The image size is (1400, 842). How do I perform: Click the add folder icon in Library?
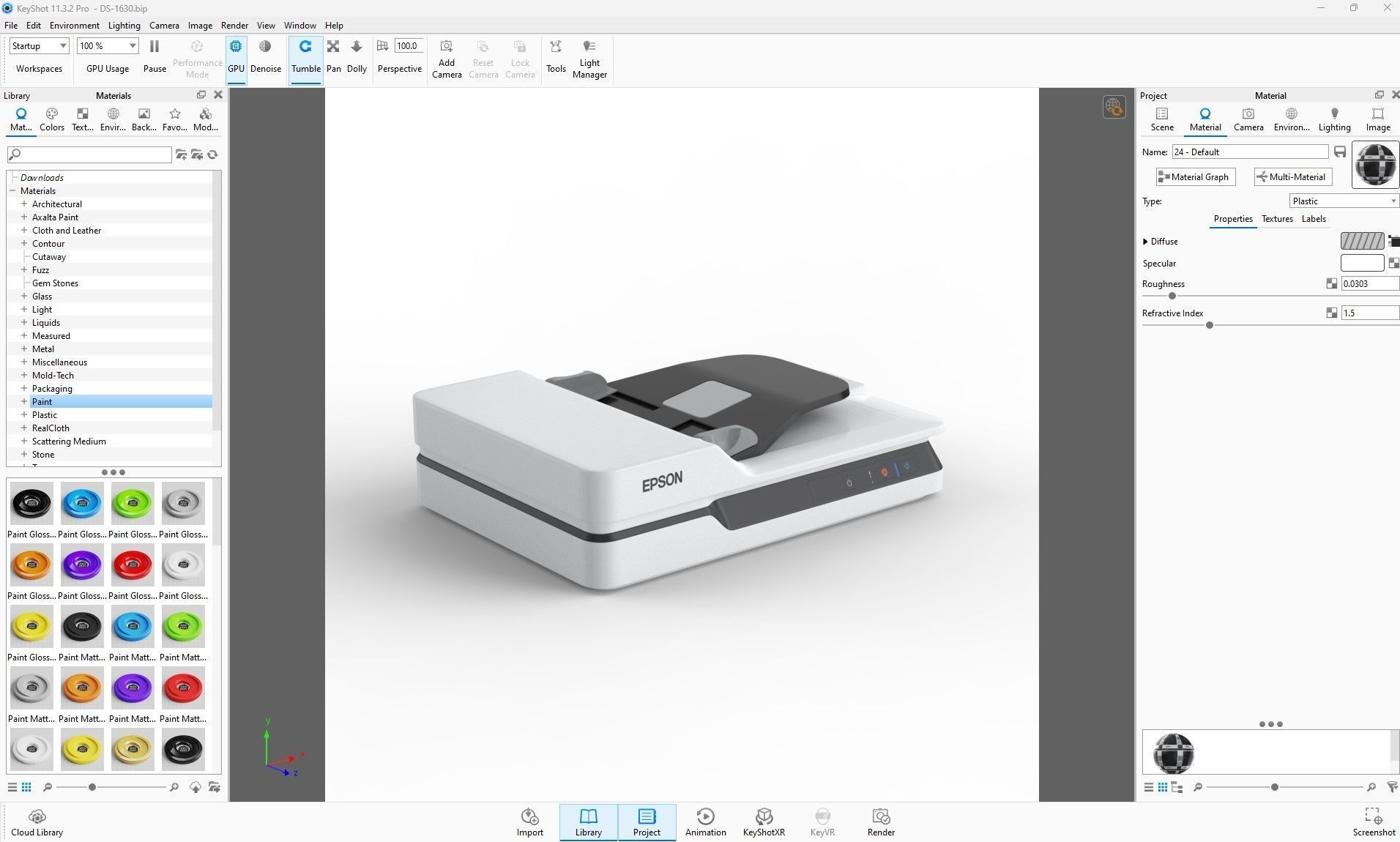click(181, 154)
